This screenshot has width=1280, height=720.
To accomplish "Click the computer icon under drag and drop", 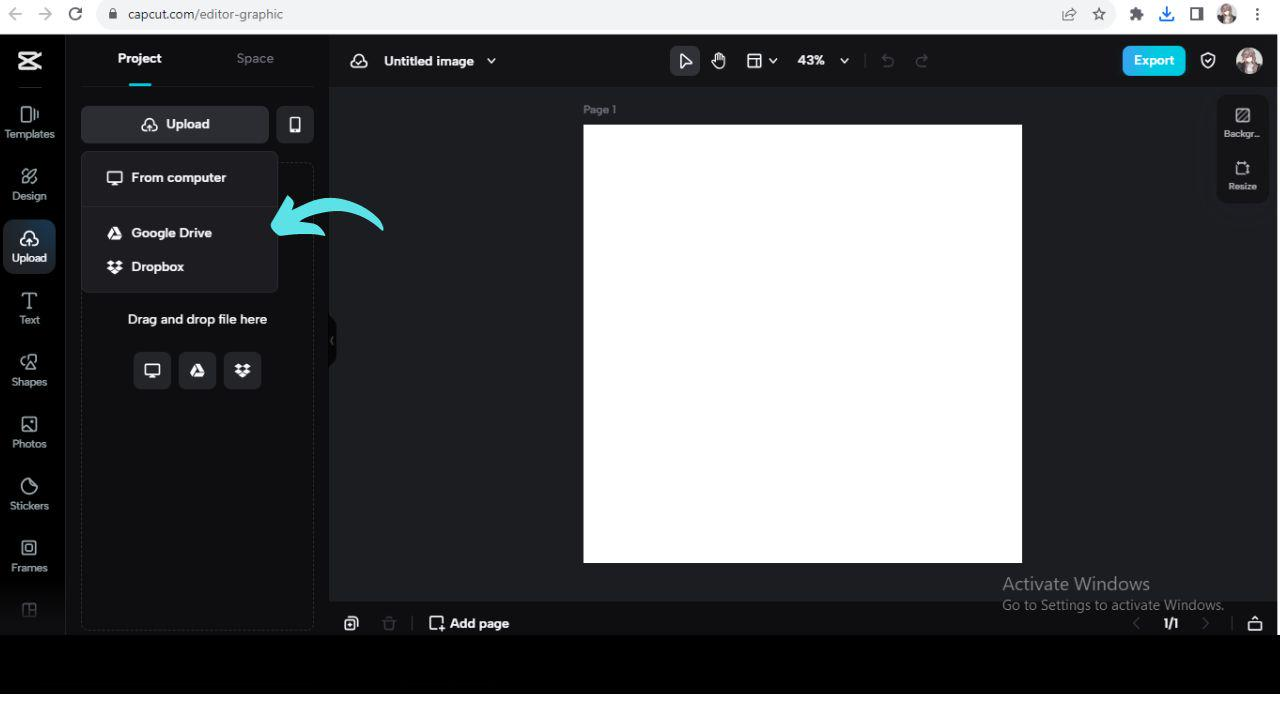I will coord(152,370).
